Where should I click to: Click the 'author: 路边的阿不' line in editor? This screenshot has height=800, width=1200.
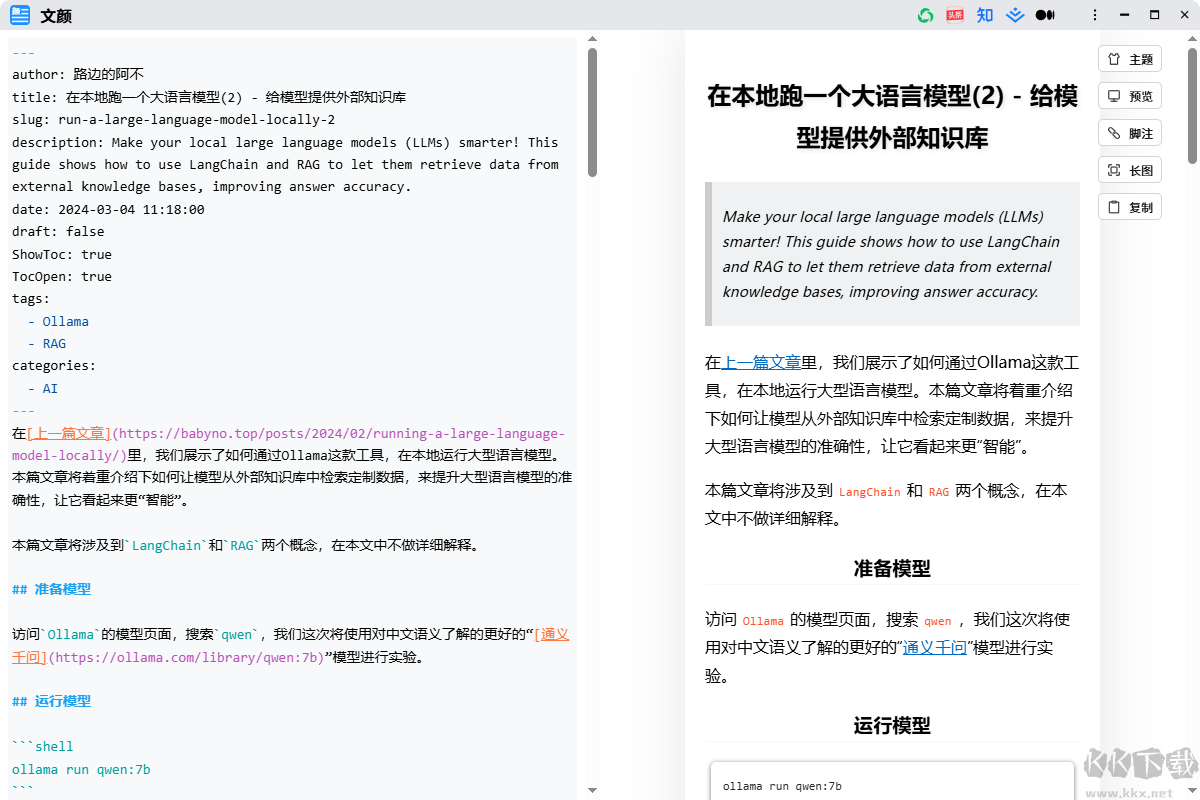click(x=78, y=74)
